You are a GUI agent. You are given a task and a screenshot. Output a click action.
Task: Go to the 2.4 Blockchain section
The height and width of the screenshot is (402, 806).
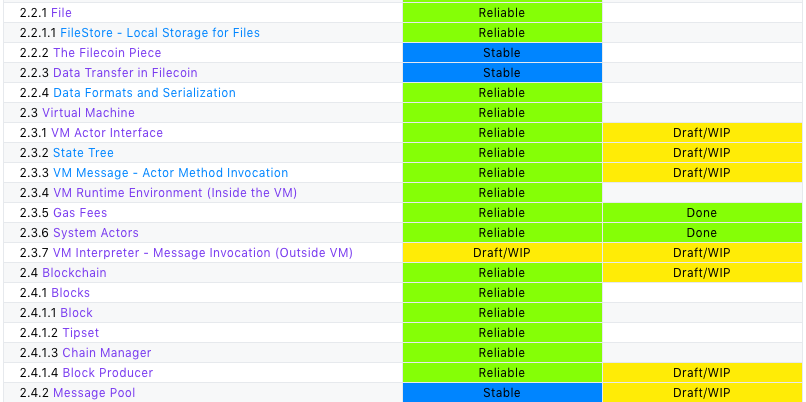[74, 273]
